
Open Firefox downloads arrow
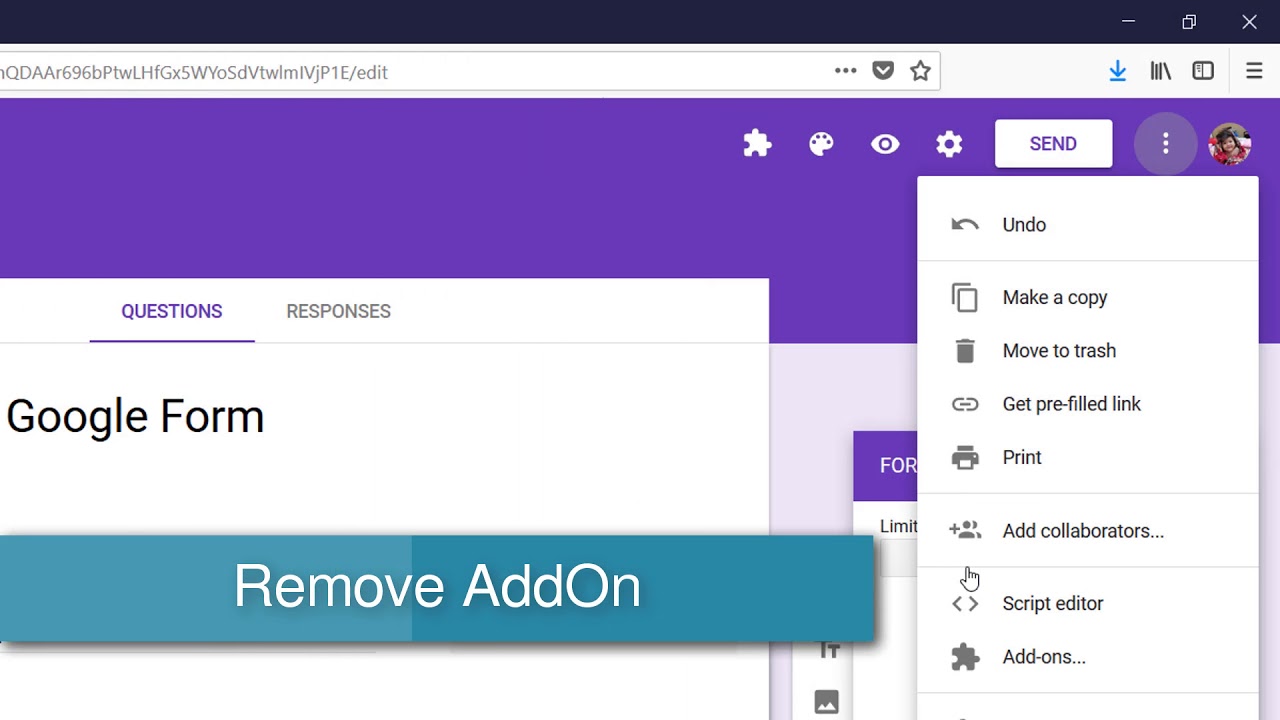[1118, 71]
